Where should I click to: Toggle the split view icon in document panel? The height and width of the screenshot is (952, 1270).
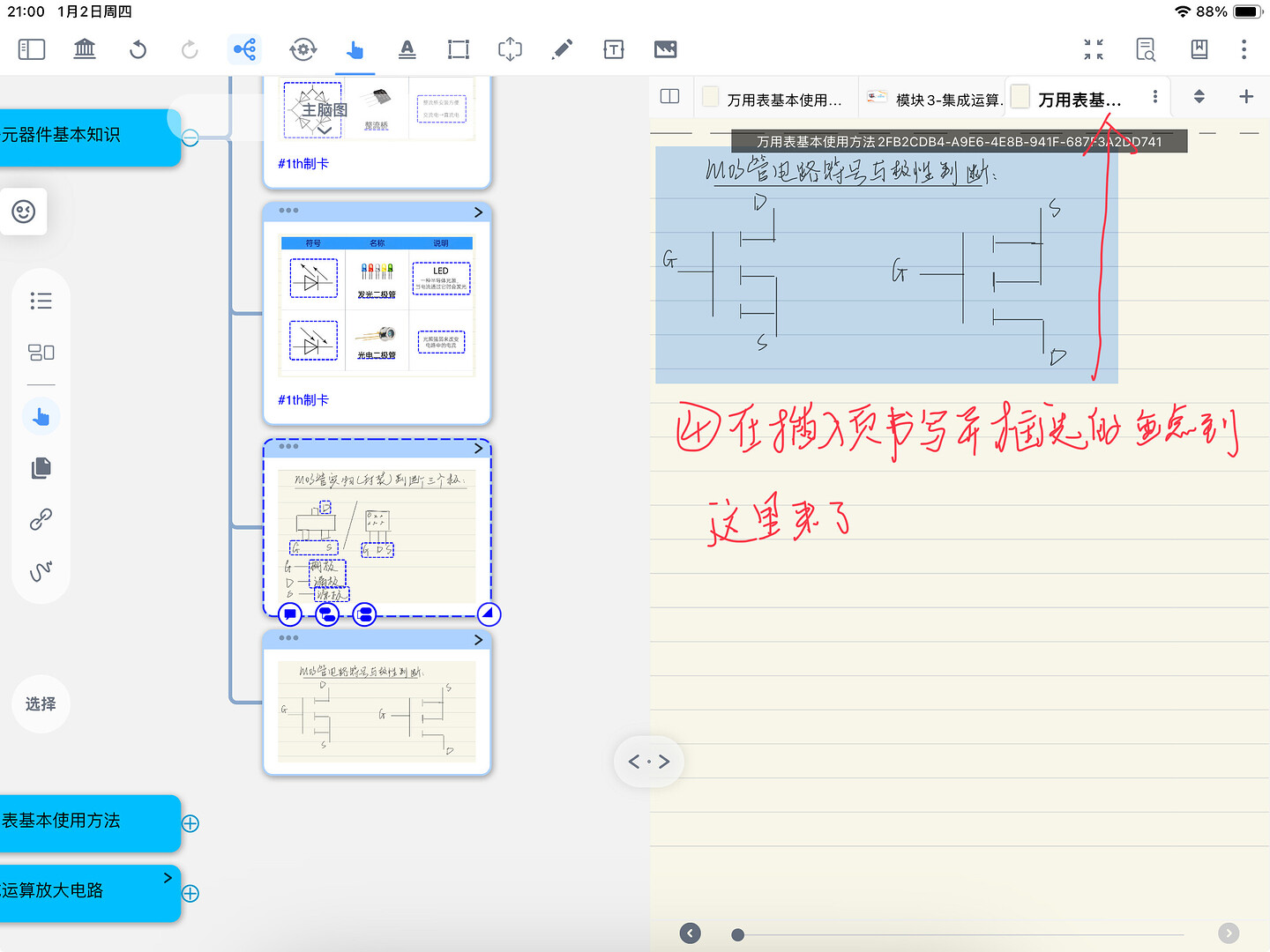(x=670, y=96)
